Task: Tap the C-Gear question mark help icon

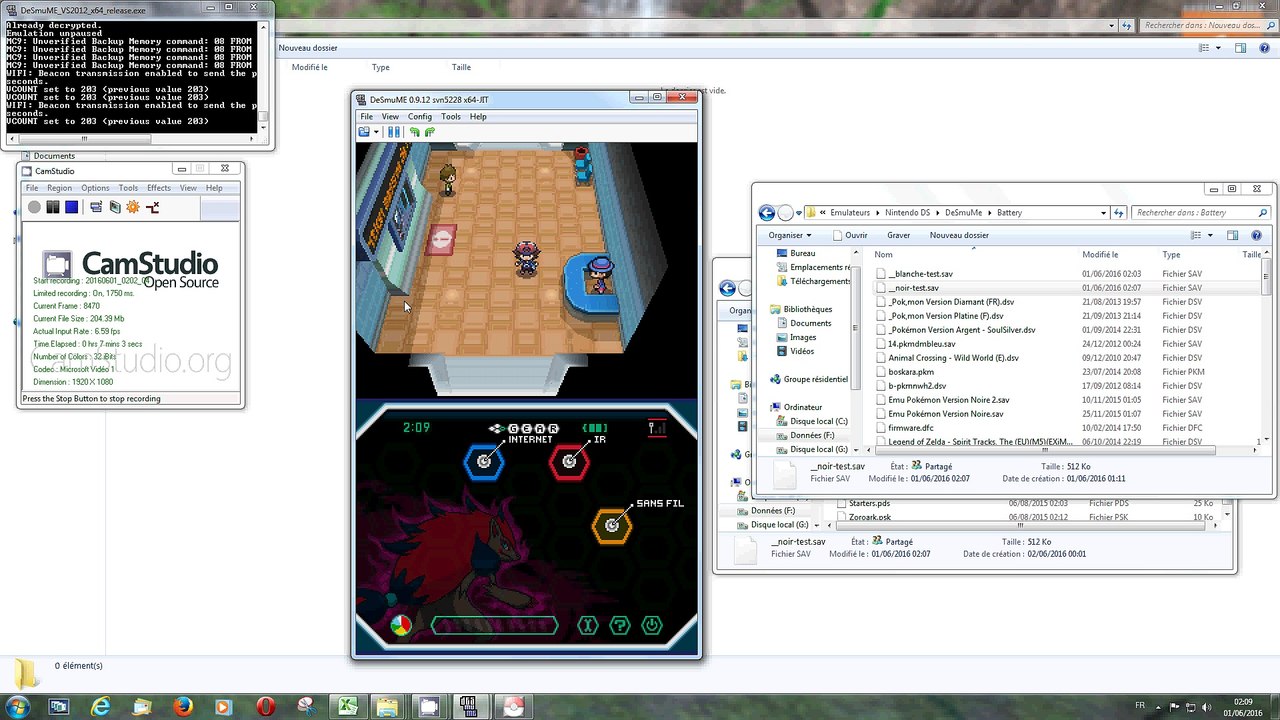Action: pos(620,626)
